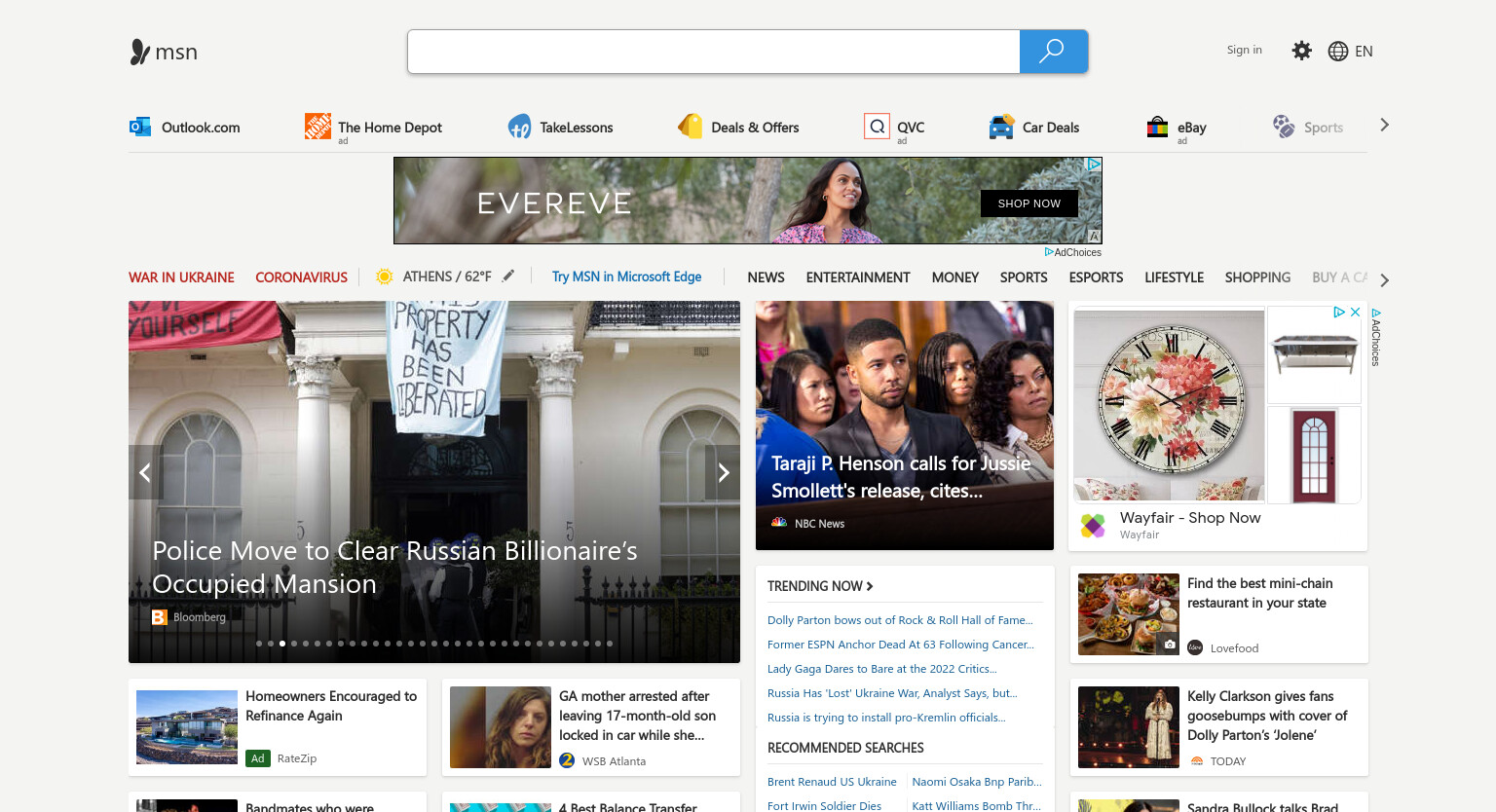Edit location with the pencil icon
The image size is (1496, 812).
pos(508,276)
